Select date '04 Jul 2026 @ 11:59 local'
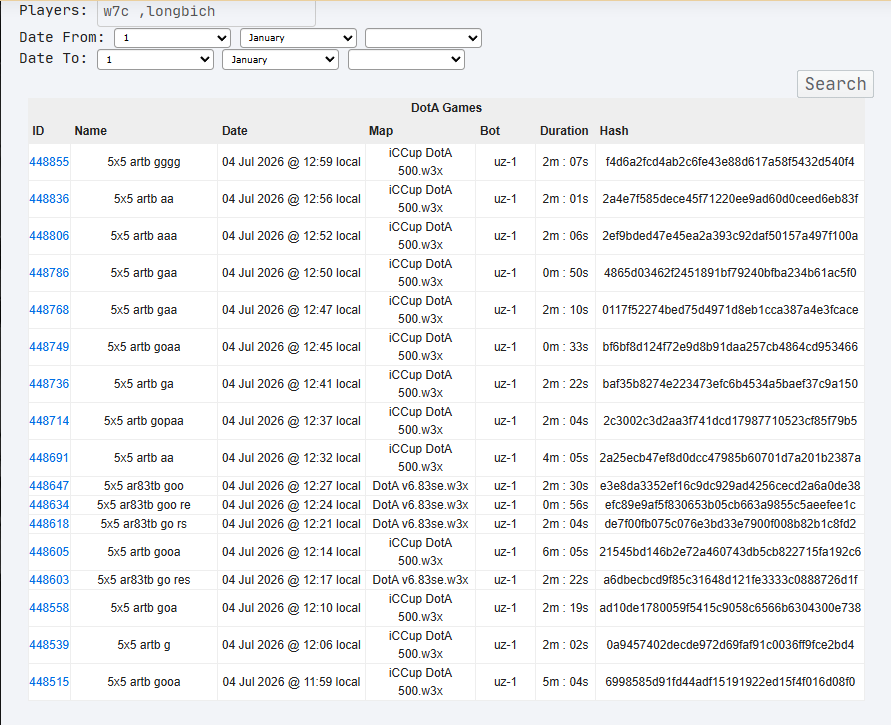The width and height of the screenshot is (891, 725). tap(291, 682)
